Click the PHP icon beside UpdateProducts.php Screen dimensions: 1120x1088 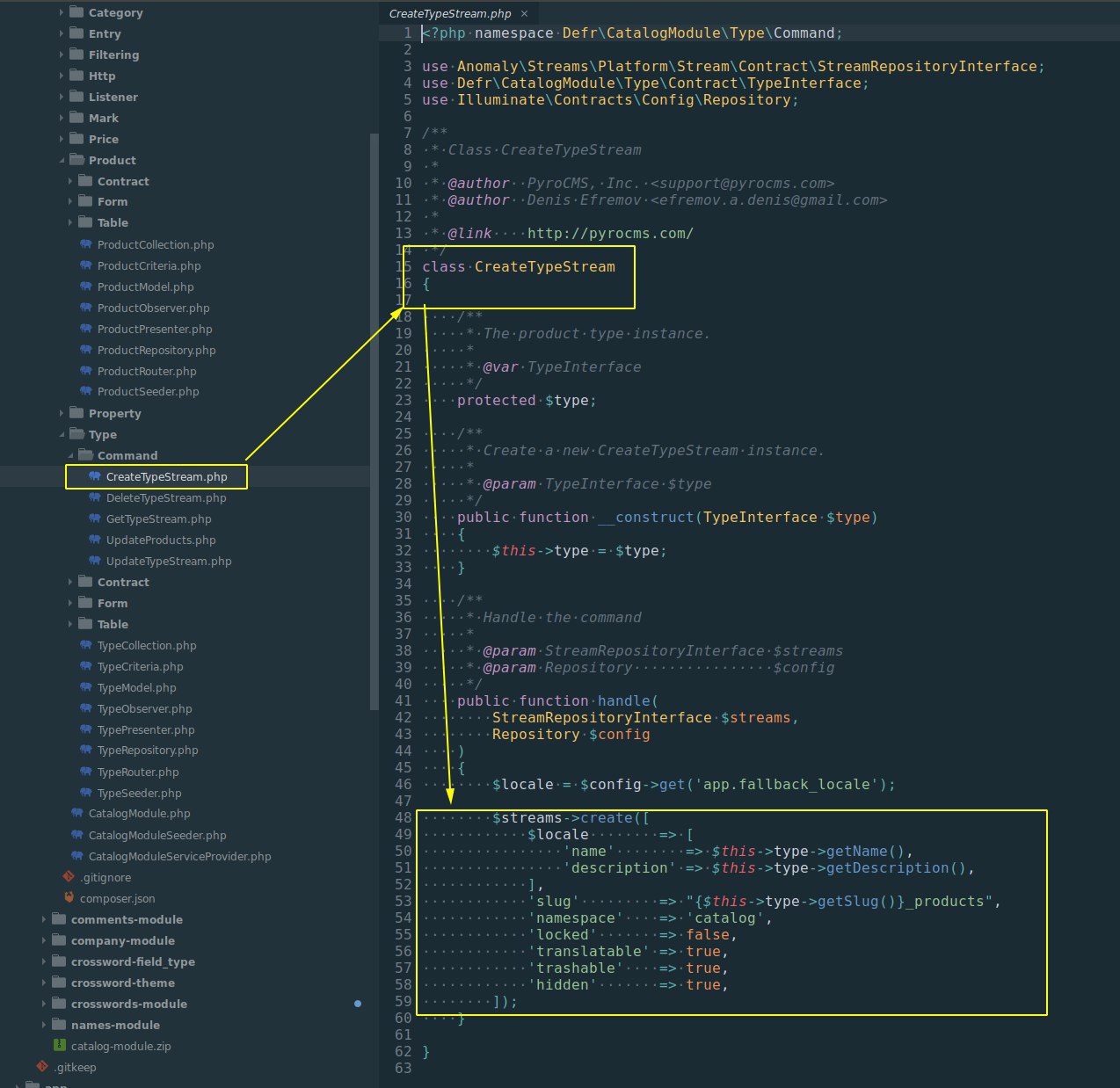(x=95, y=540)
